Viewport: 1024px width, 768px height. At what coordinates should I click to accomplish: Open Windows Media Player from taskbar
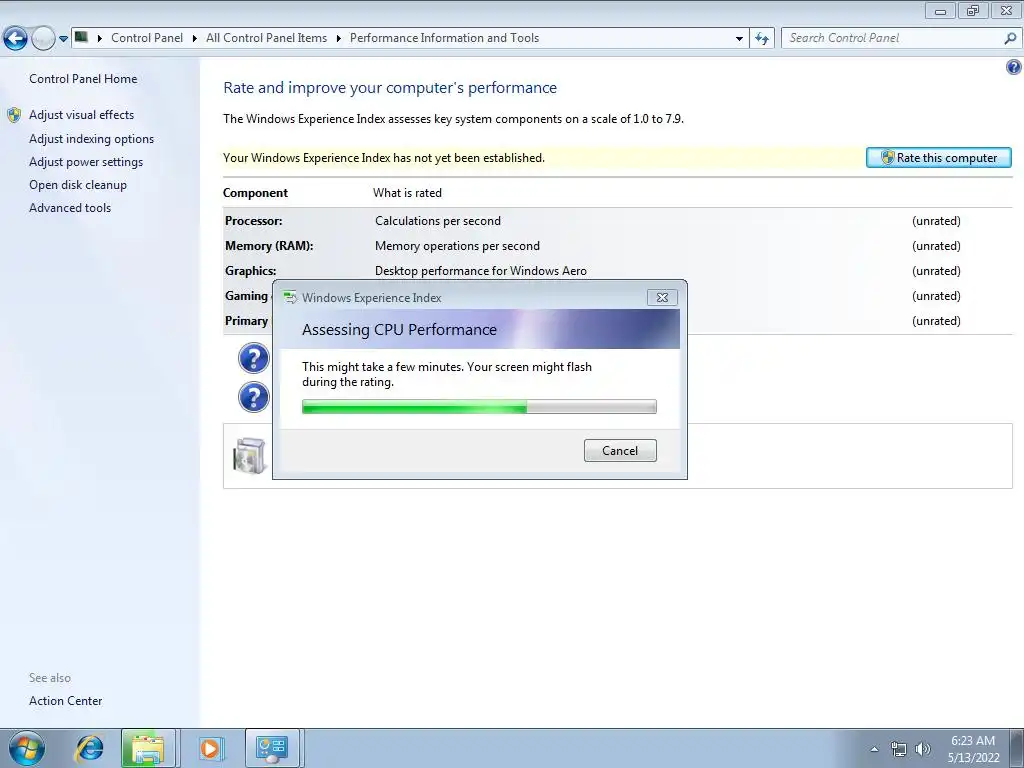(210, 748)
